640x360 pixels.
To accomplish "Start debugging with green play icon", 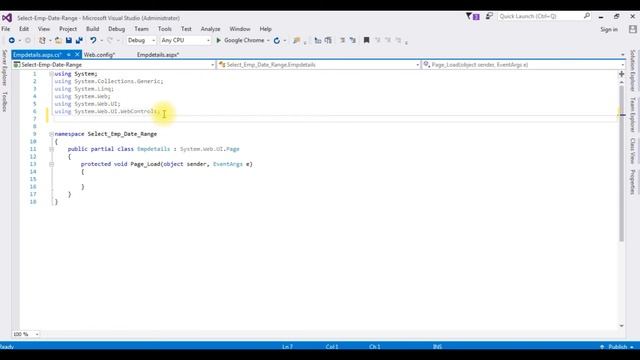I will pos(218,40).
